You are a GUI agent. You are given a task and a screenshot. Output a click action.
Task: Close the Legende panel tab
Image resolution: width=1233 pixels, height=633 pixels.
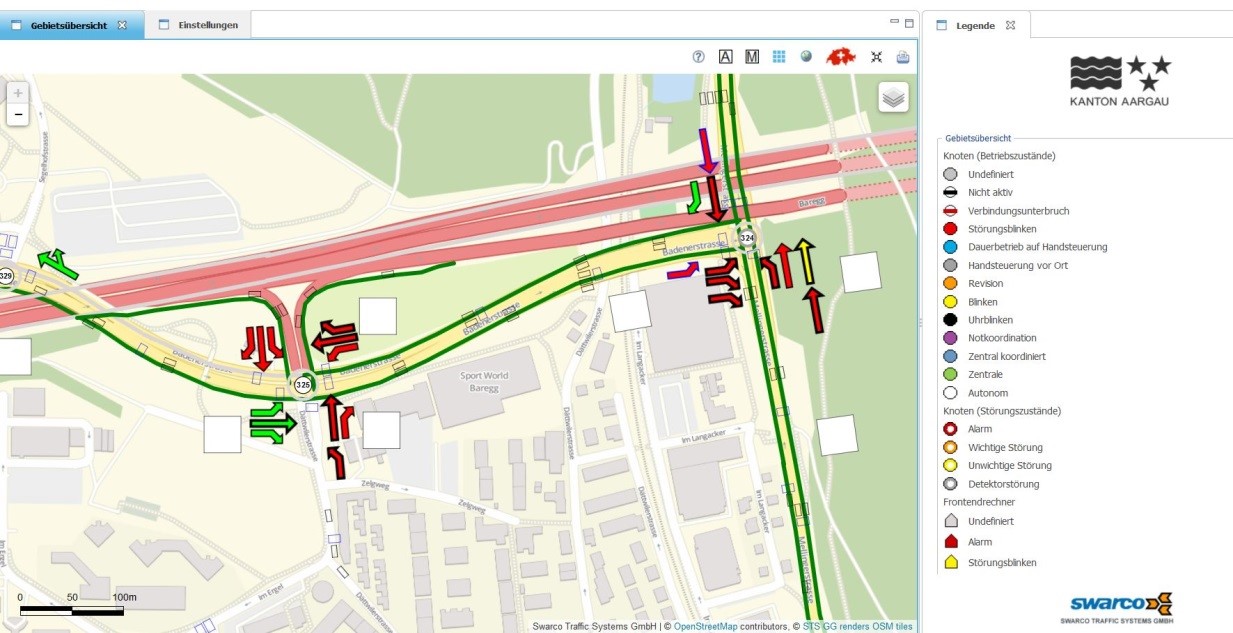pos(1010,25)
